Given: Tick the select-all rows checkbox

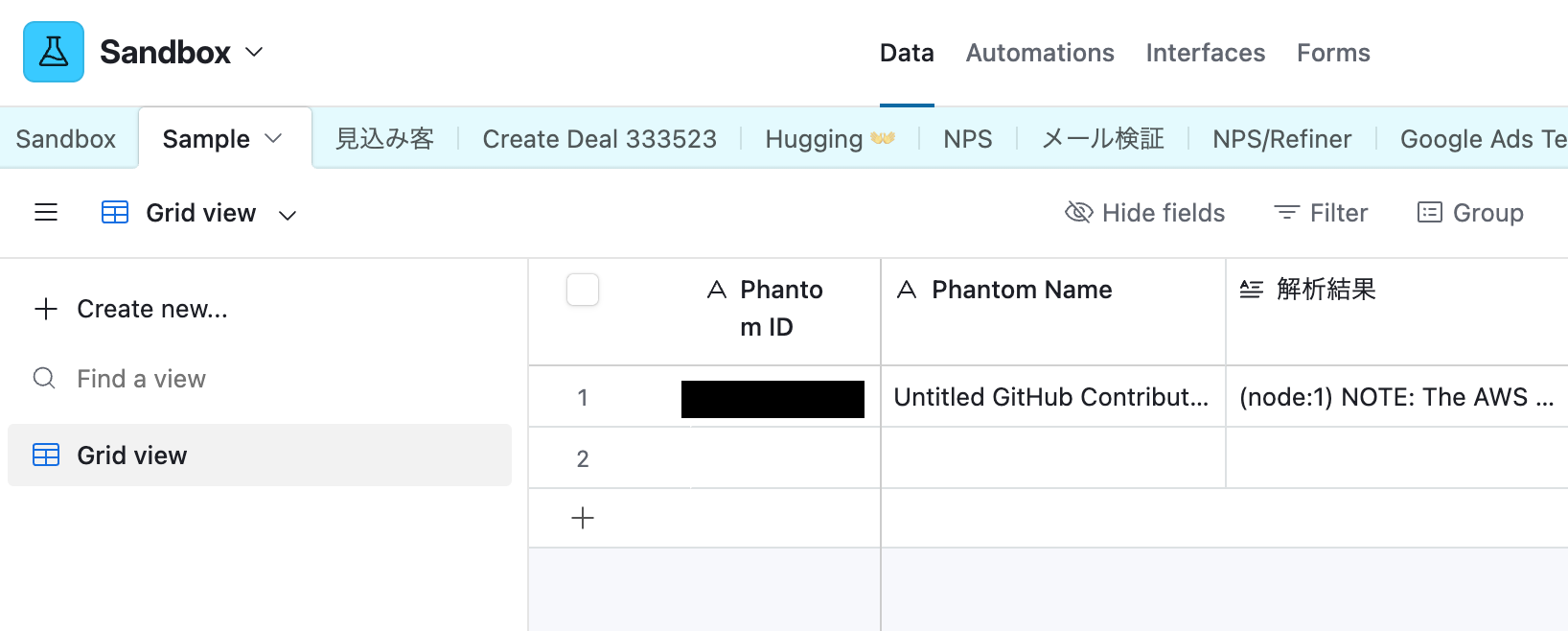Looking at the screenshot, I should tap(583, 290).
